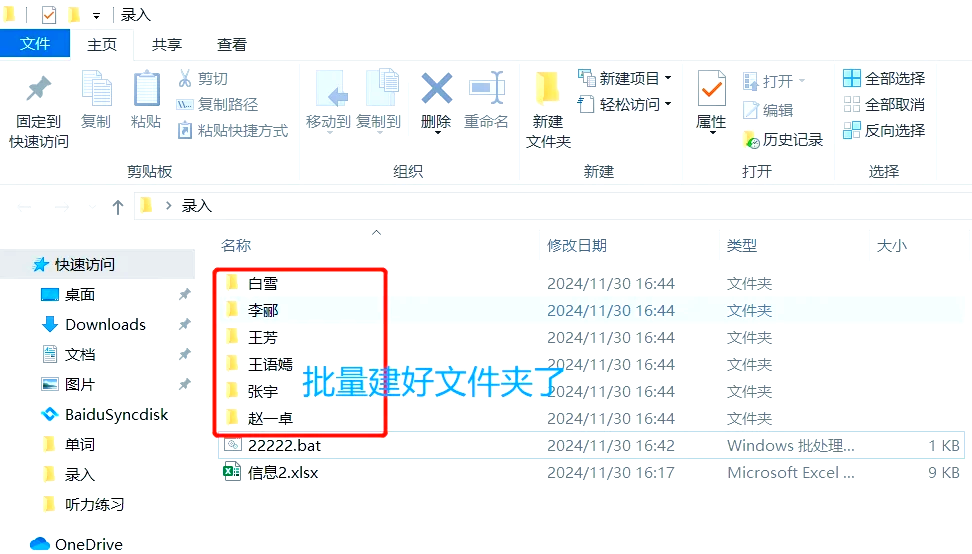The height and width of the screenshot is (554, 972).
Task: Unpin 桌面 using its pin icon
Action: pyautogui.click(x=184, y=294)
